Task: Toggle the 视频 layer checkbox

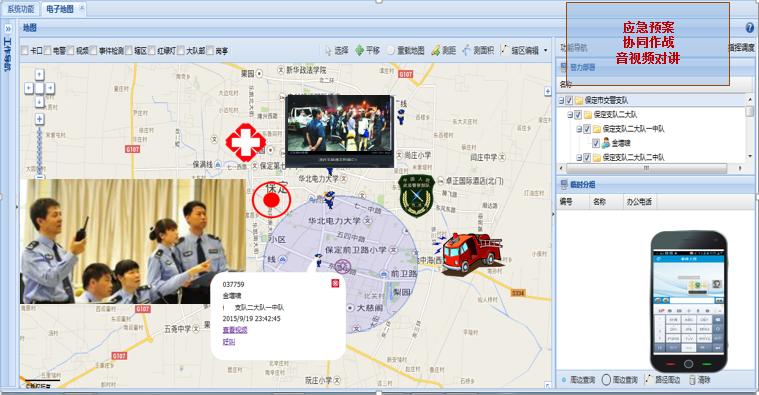Action: 71,50
